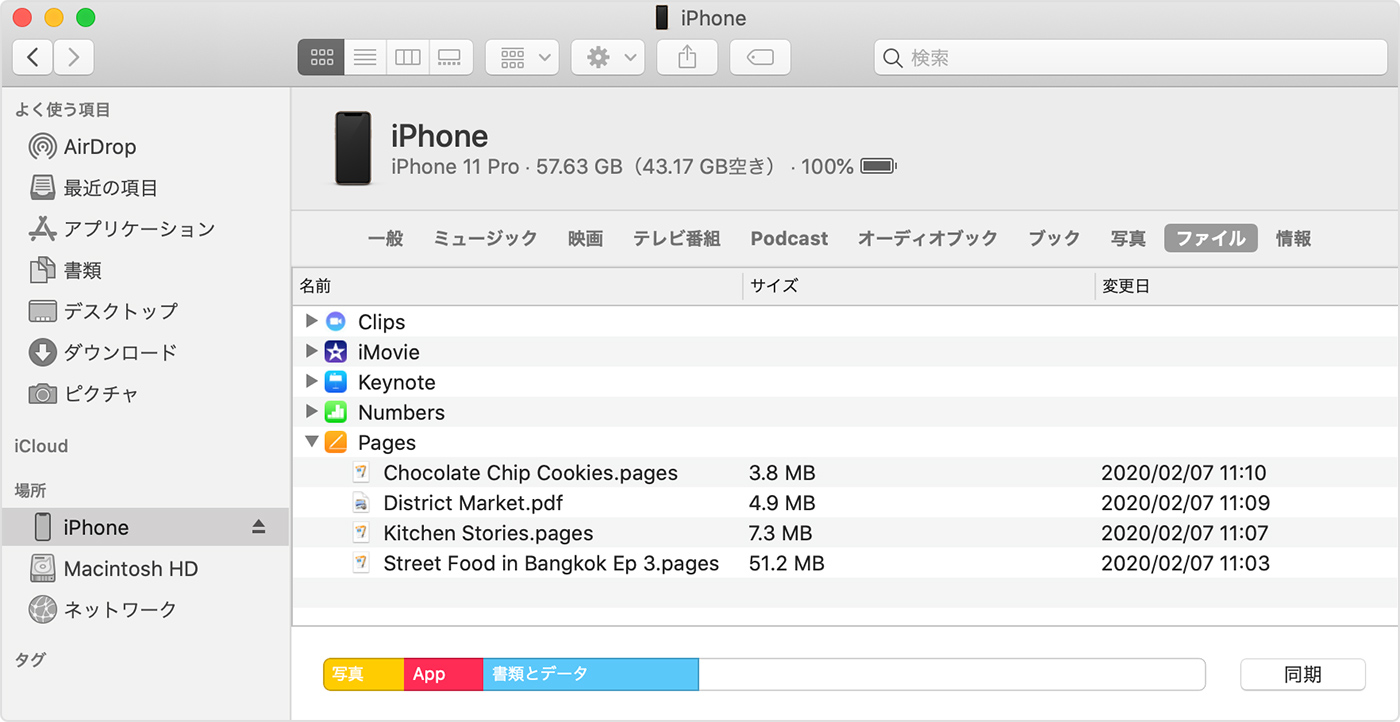
Task: Go forward with the right chevron button
Action: click(74, 57)
